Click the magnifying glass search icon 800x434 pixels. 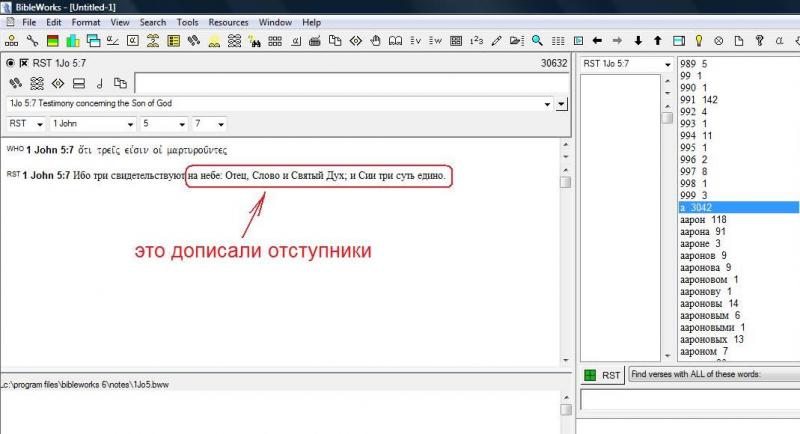point(537,41)
